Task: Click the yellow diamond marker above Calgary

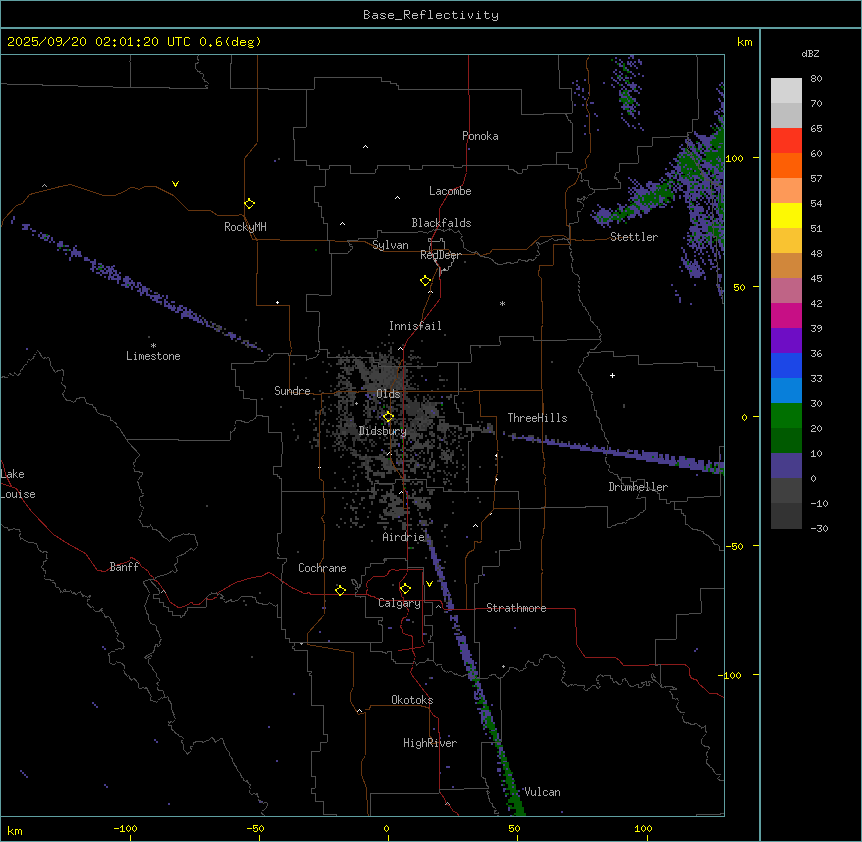Action: tap(405, 588)
